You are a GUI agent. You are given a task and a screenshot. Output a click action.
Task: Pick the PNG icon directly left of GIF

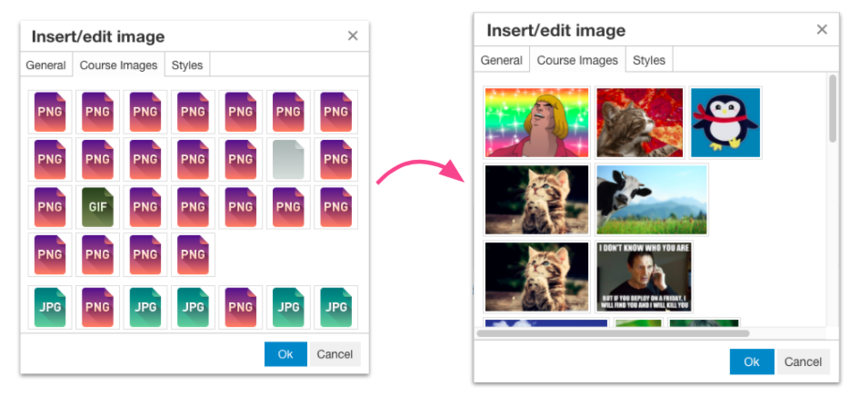pos(50,207)
